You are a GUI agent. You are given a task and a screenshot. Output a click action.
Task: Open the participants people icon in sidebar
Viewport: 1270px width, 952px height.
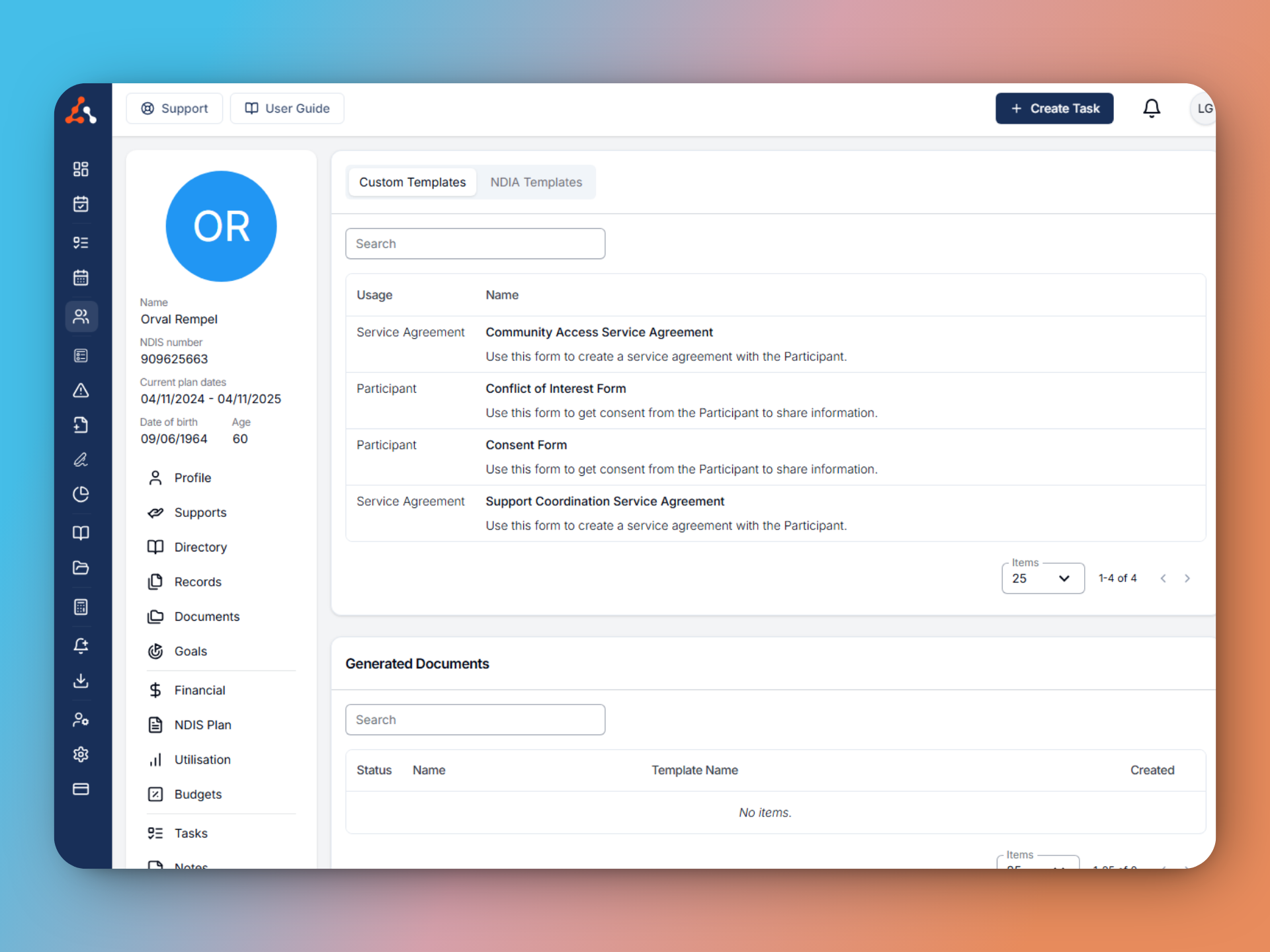[81, 317]
